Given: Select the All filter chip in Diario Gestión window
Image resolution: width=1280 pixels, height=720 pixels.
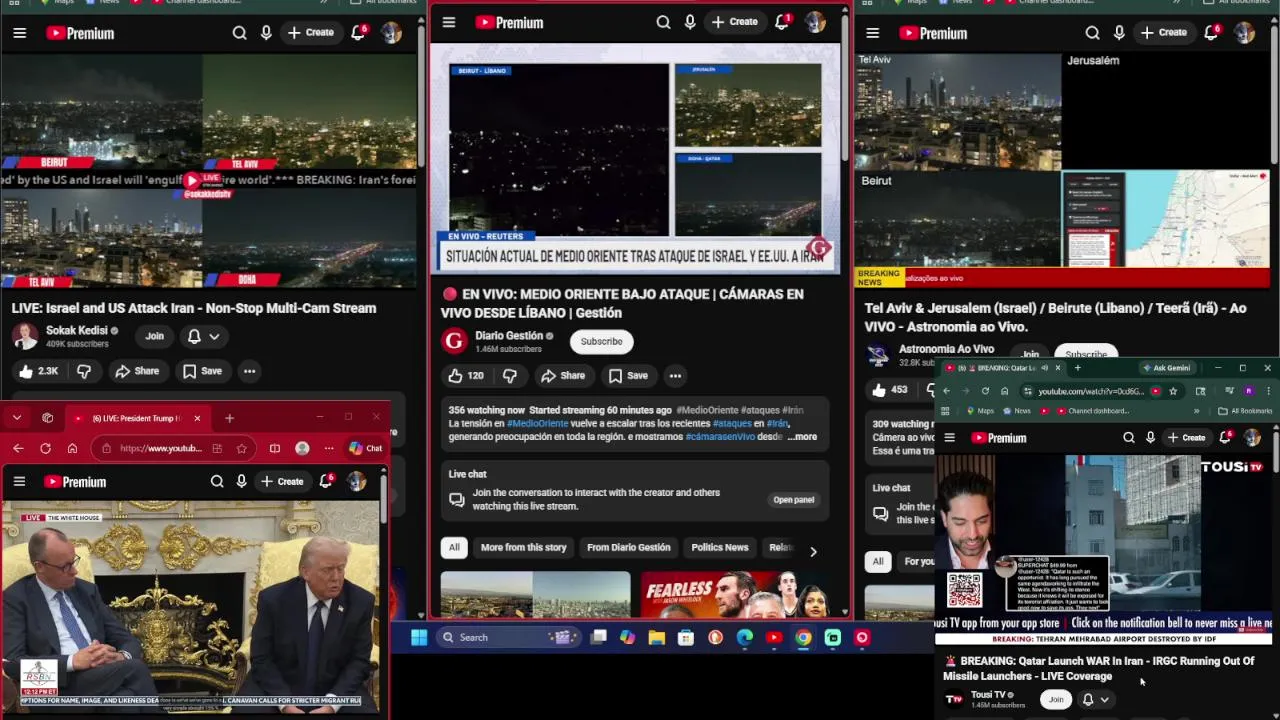Looking at the screenshot, I should click(454, 548).
